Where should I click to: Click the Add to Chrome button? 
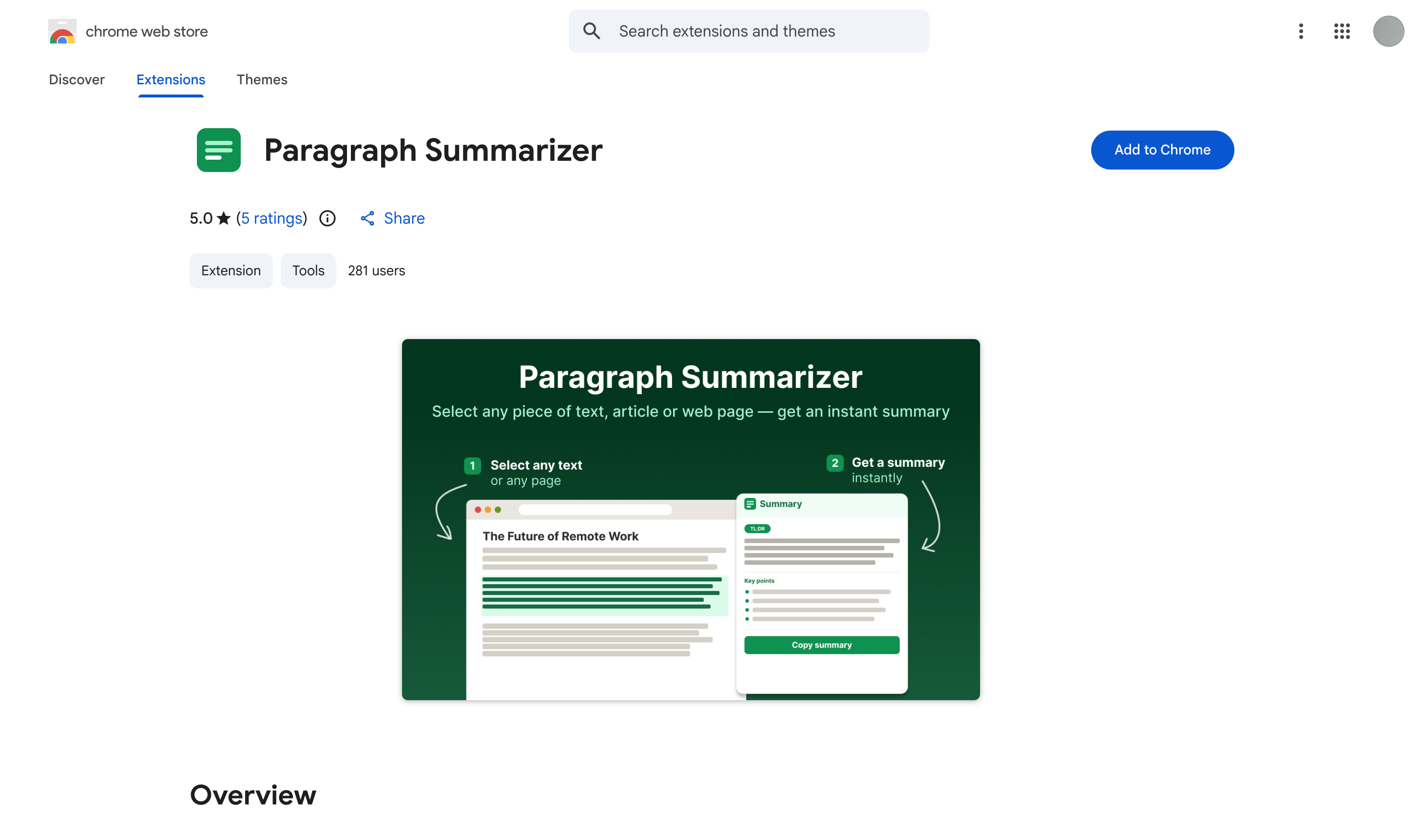point(1162,150)
